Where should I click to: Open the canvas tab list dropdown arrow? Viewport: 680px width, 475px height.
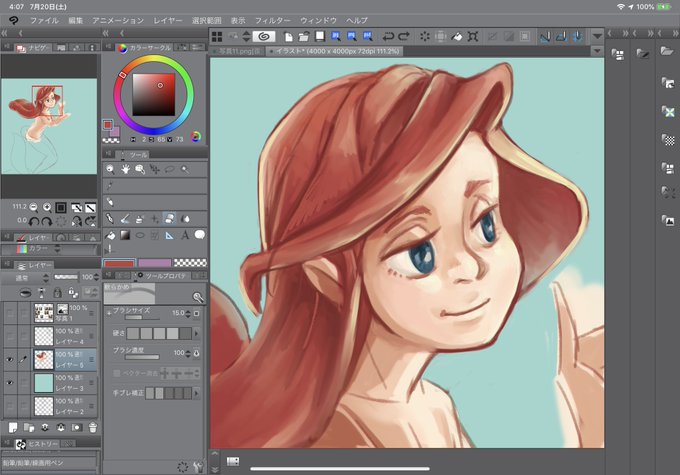597,51
